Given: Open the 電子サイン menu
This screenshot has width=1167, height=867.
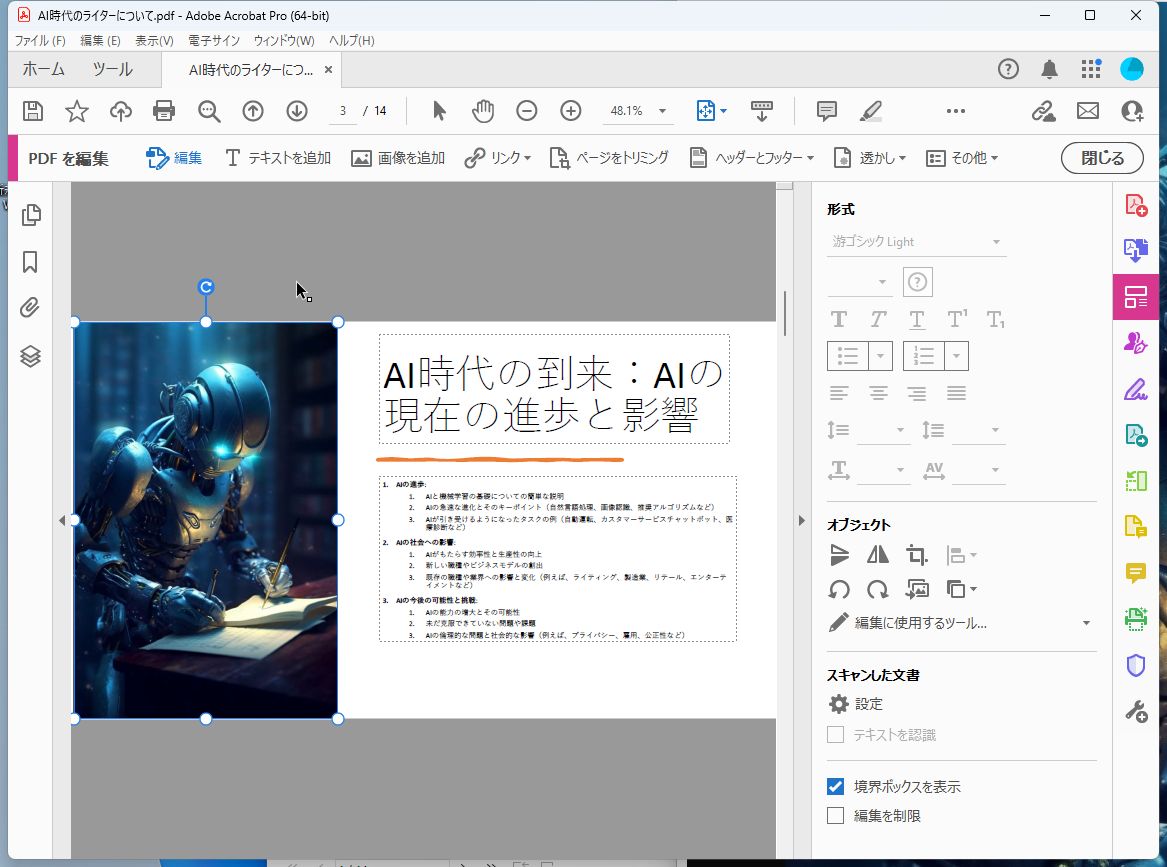Looking at the screenshot, I should pos(214,41).
